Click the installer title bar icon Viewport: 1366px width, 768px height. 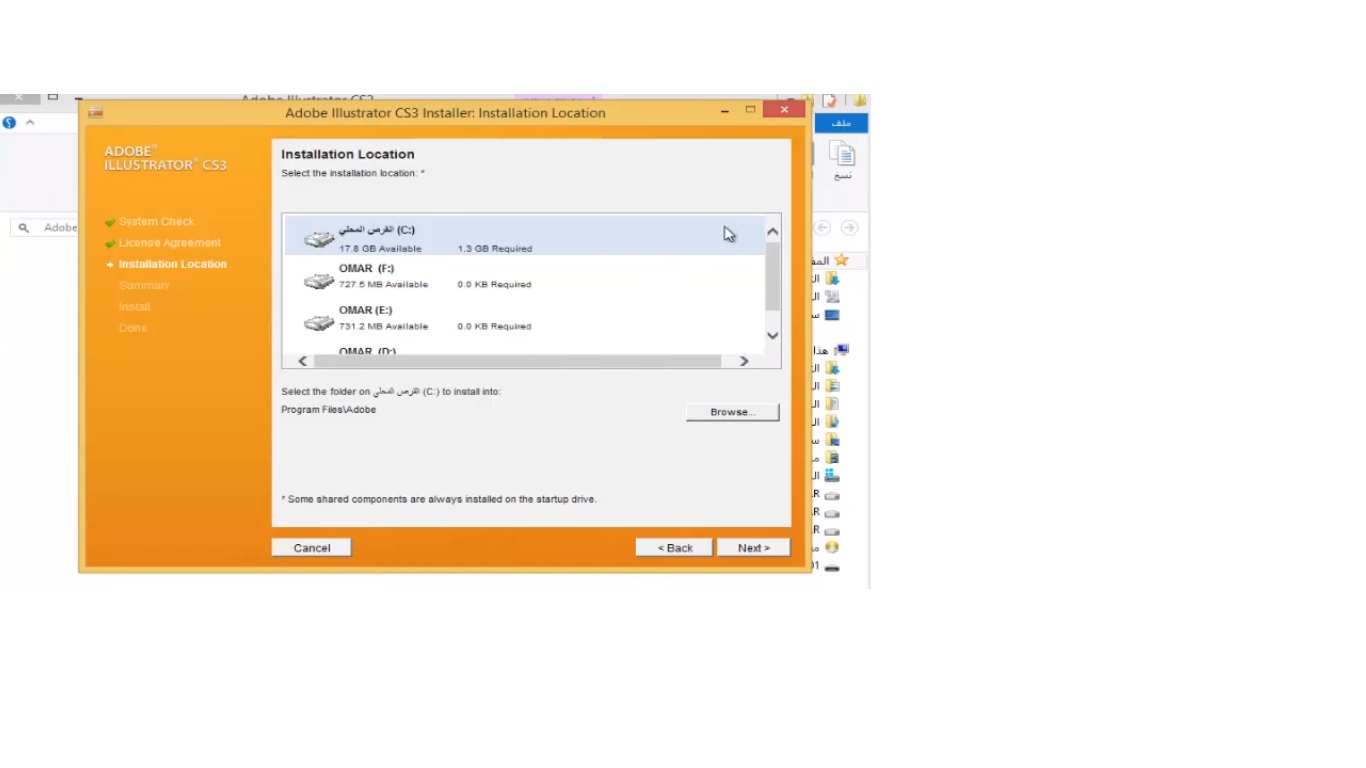[x=95, y=112]
